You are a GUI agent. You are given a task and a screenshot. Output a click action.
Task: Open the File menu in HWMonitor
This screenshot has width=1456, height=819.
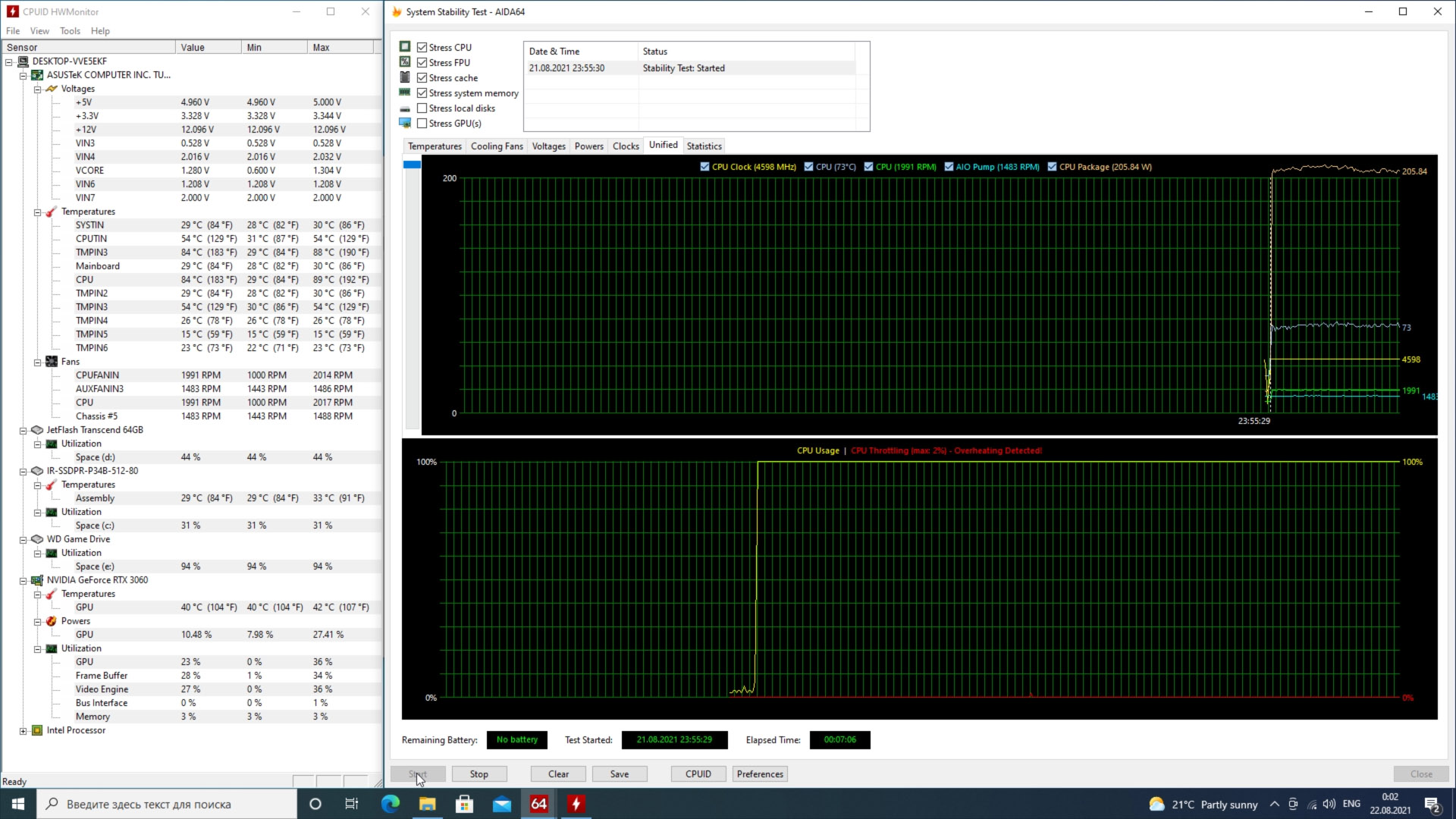coord(13,31)
